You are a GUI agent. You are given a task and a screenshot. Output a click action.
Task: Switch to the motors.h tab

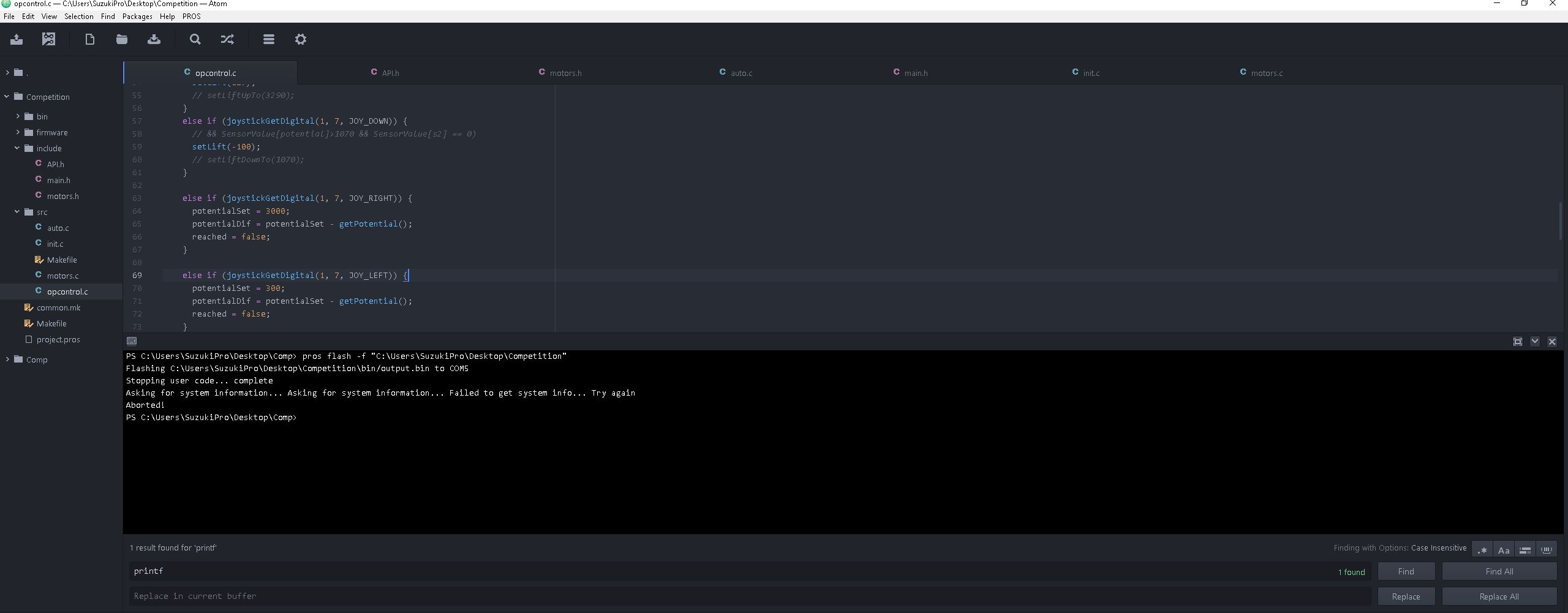(565, 73)
